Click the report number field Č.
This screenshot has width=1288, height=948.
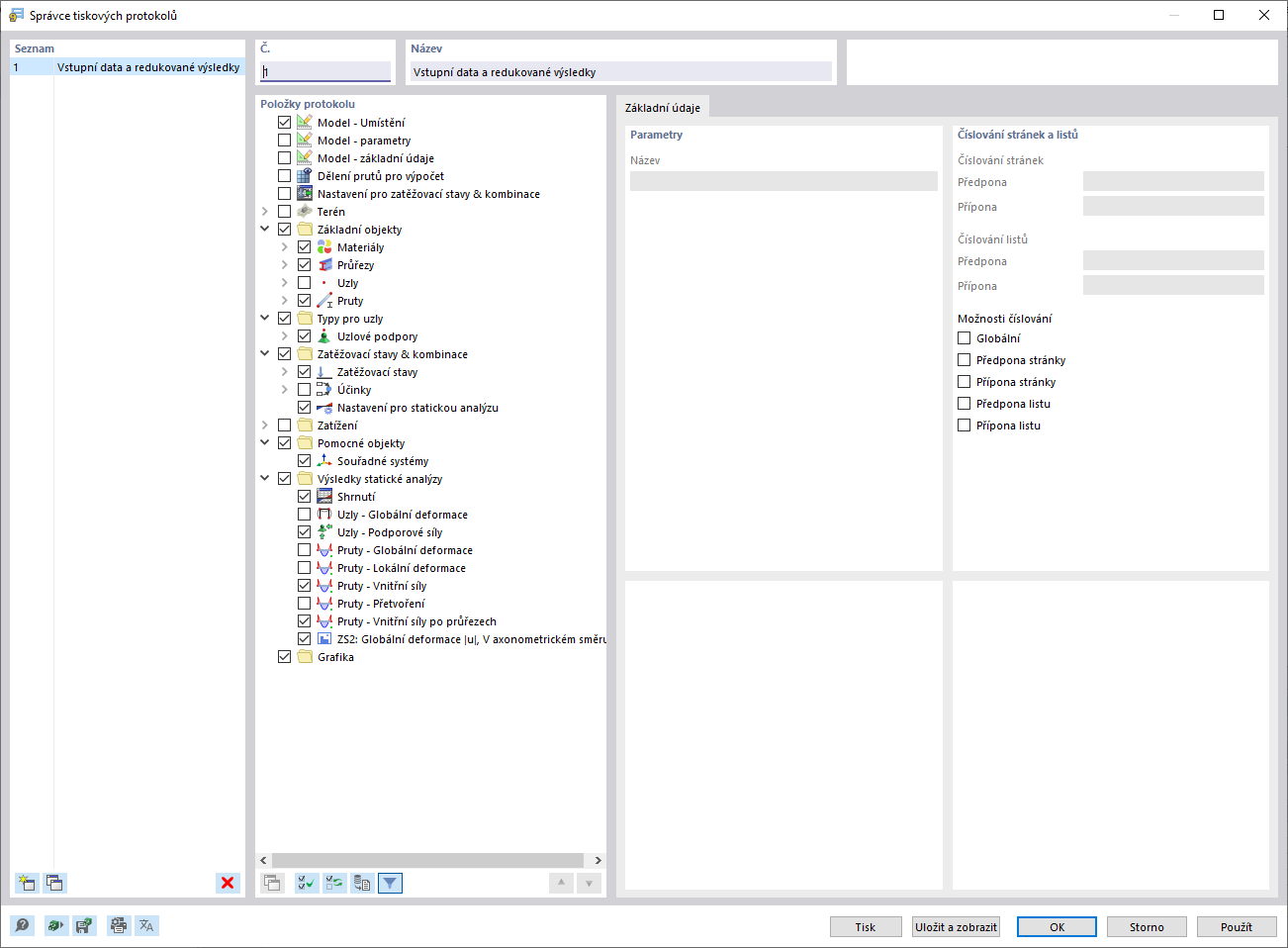(325, 71)
